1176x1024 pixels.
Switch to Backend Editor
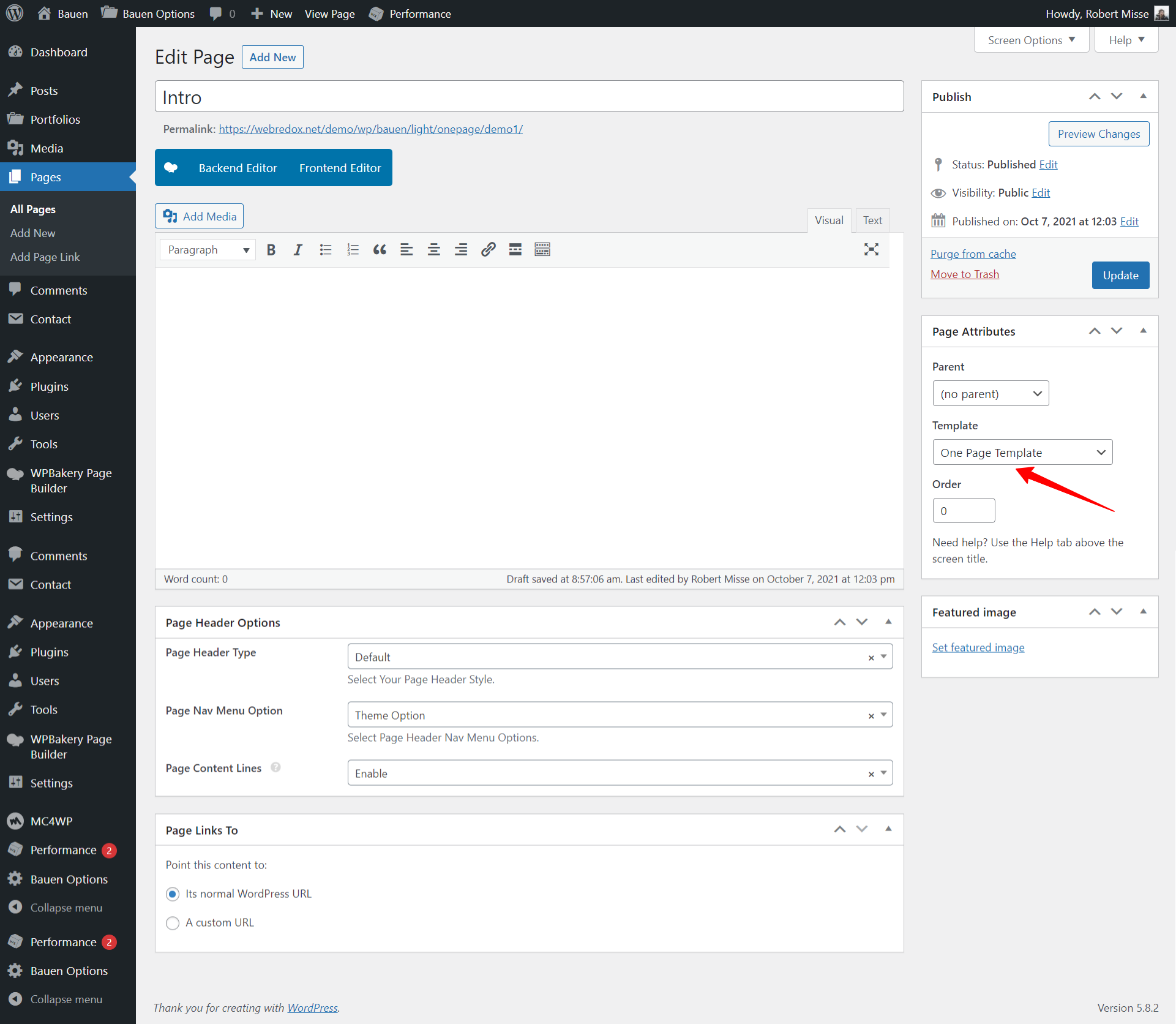(x=238, y=168)
